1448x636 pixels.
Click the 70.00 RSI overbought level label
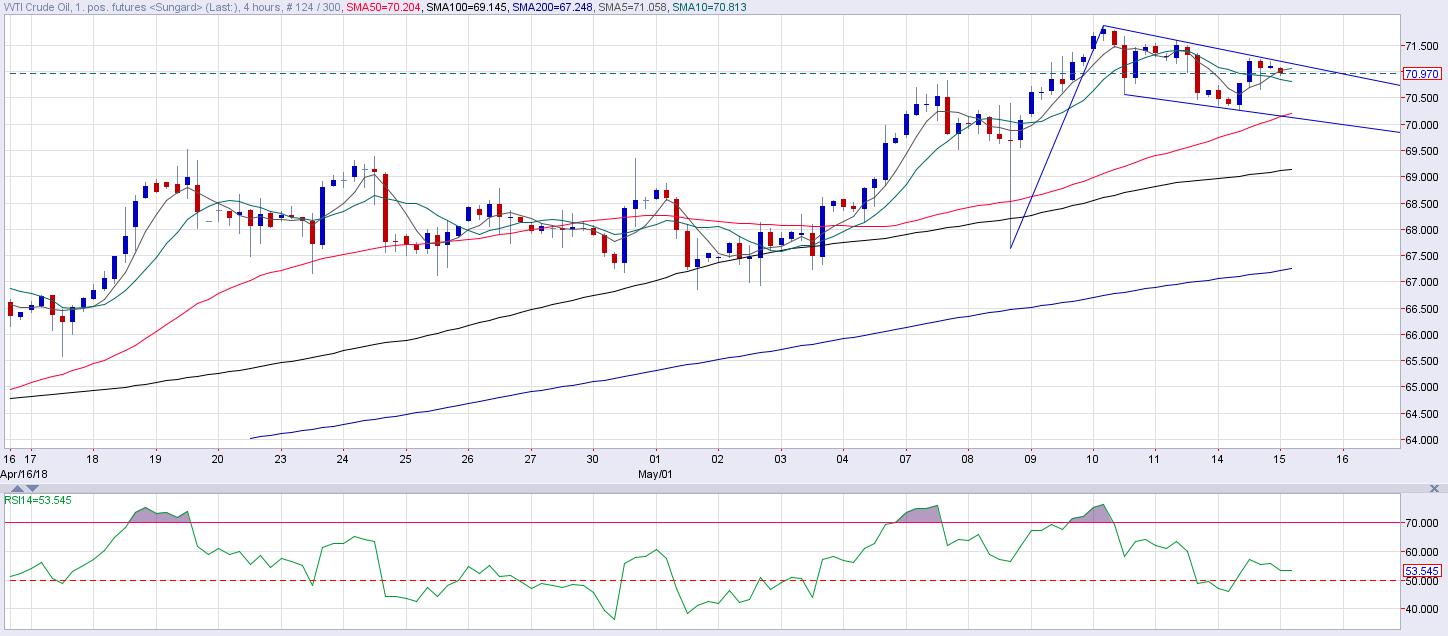[1424, 523]
